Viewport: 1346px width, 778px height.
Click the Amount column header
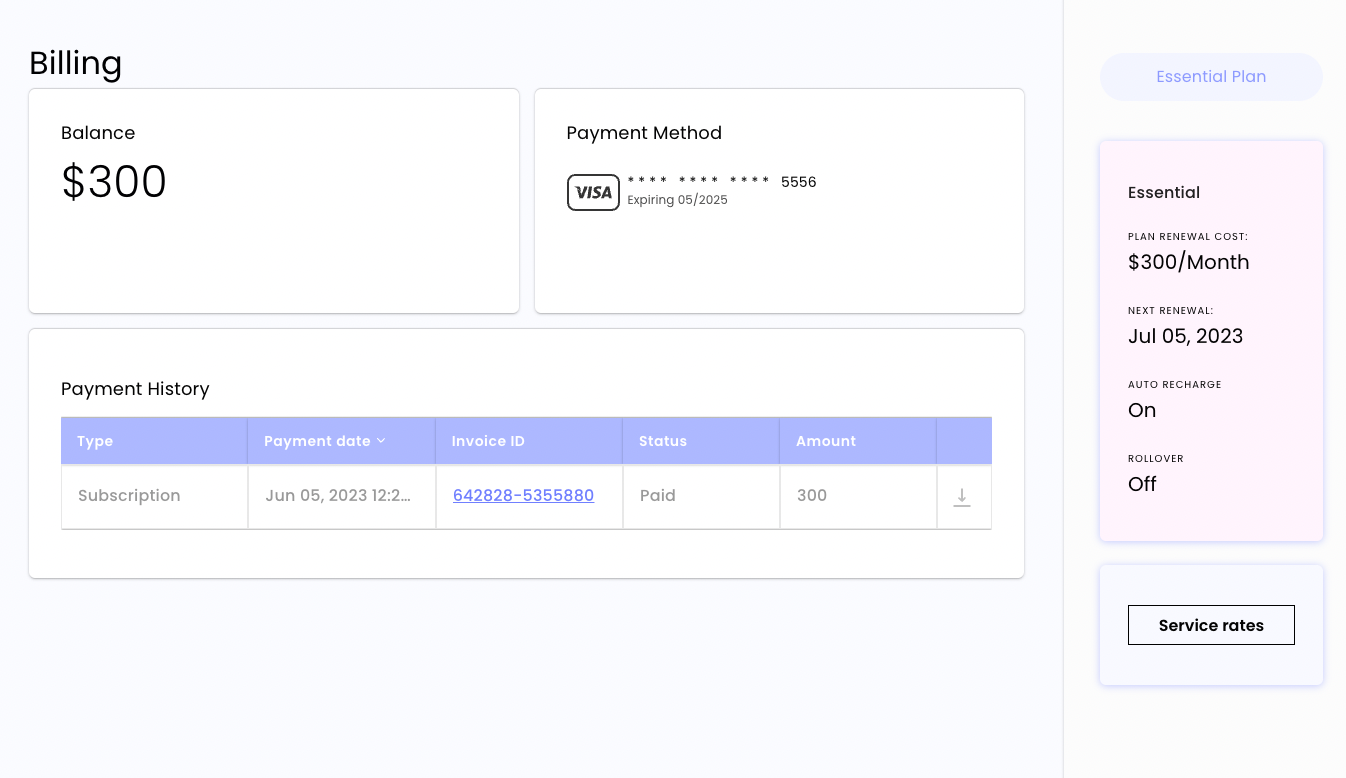826,441
